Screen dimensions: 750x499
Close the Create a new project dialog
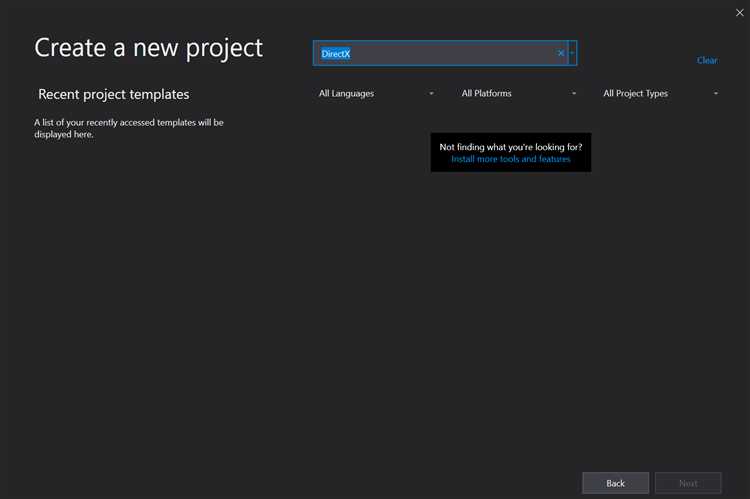click(739, 13)
